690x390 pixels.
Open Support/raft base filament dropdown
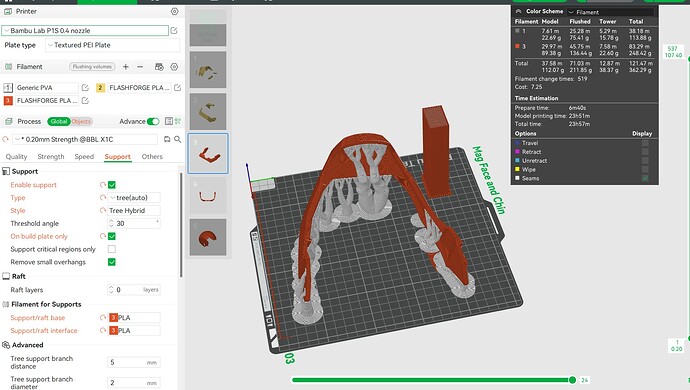(x=134, y=317)
